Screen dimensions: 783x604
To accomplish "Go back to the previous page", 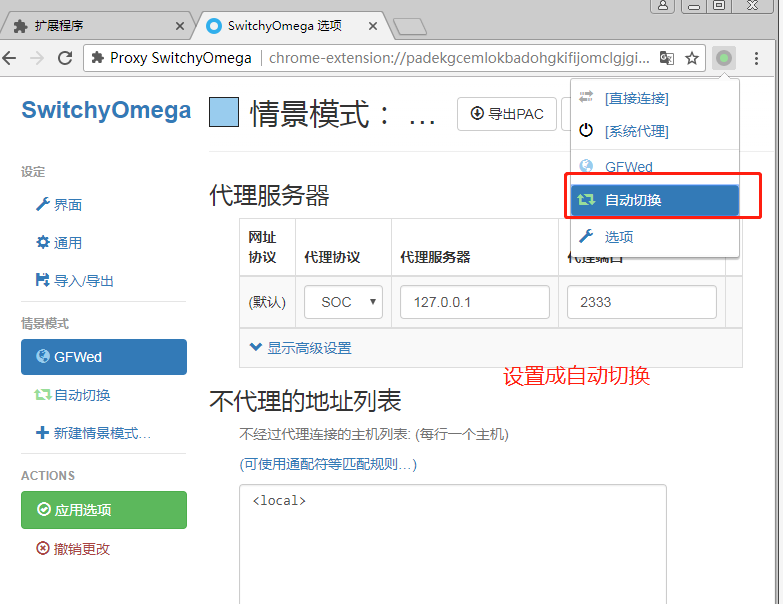I will click(9, 58).
